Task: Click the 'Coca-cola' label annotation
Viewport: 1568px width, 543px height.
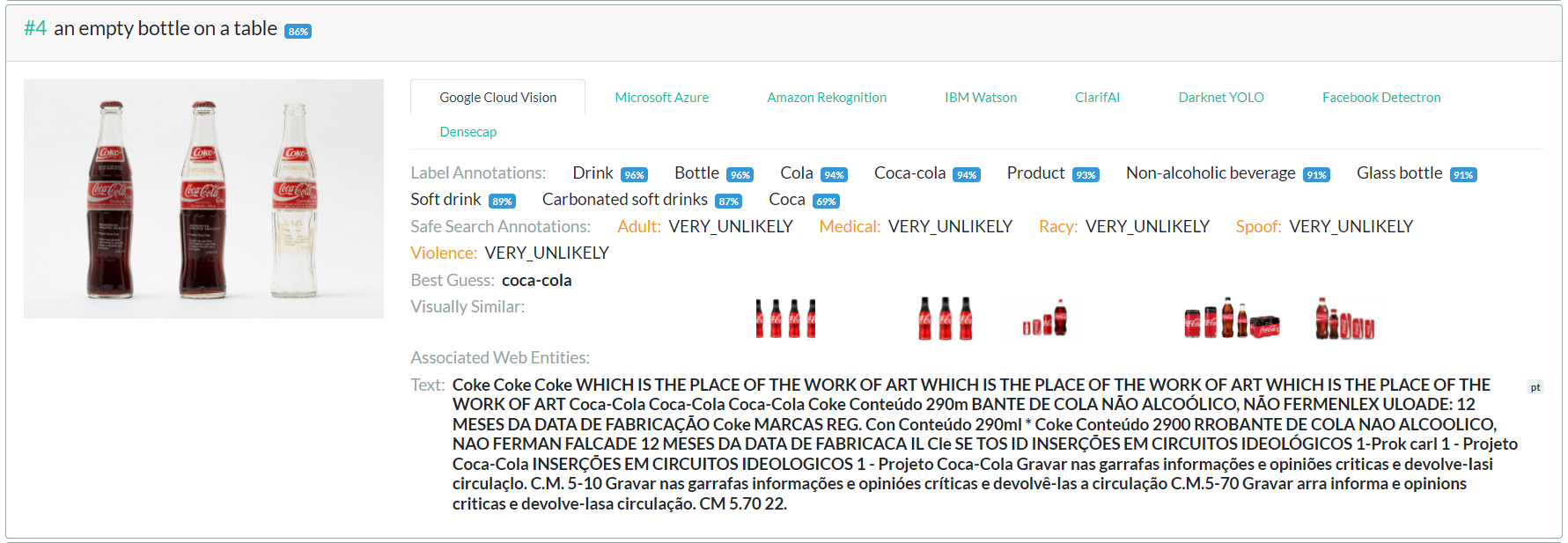Action: pyautogui.click(x=909, y=173)
